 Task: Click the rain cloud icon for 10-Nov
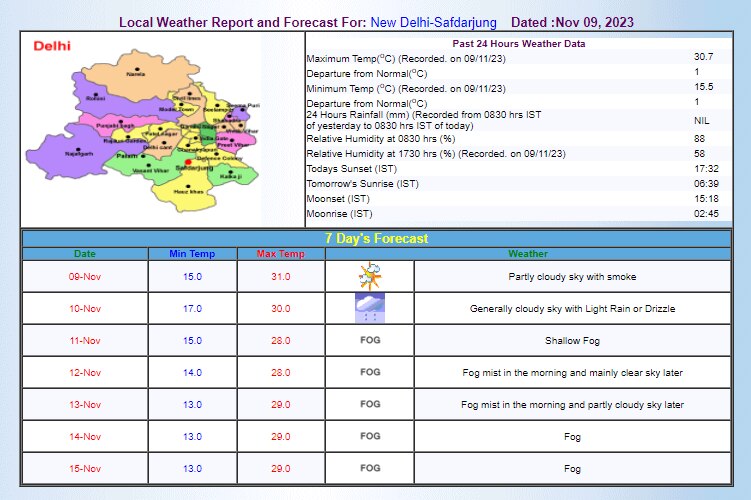[370, 308]
